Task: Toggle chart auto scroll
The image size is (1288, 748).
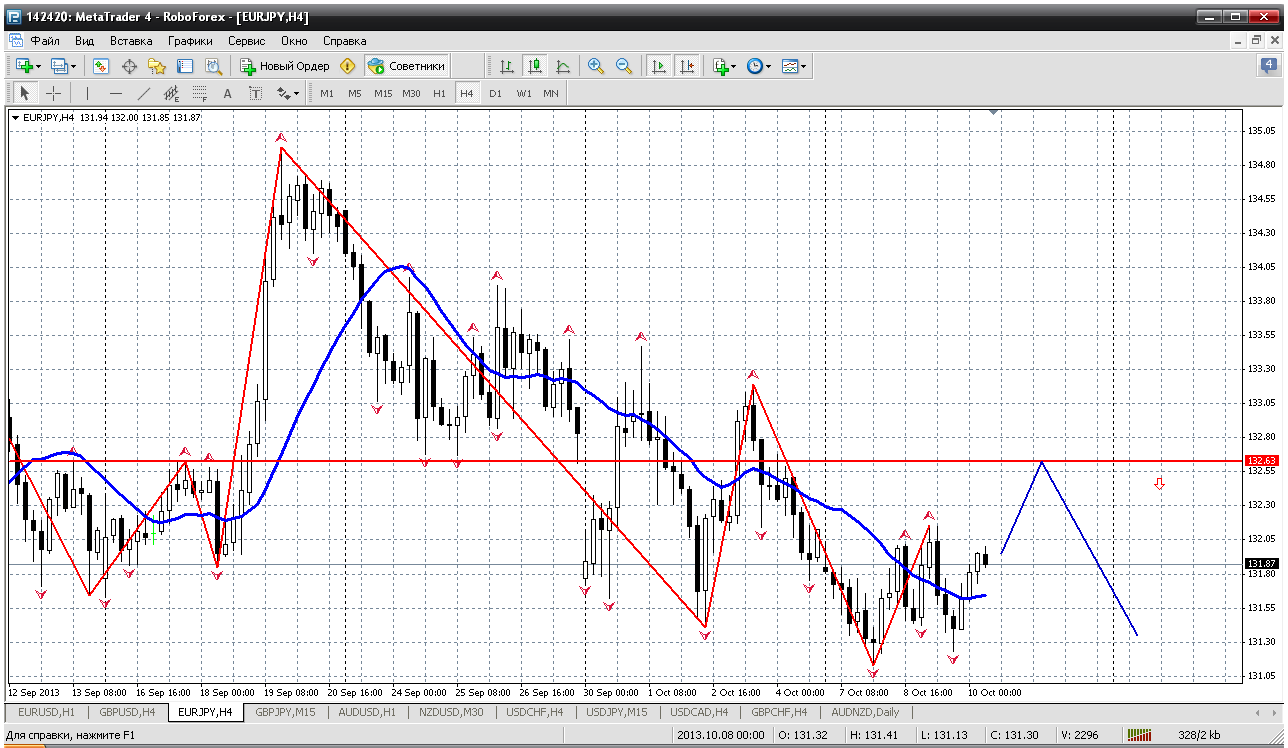Action: coord(658,66)
